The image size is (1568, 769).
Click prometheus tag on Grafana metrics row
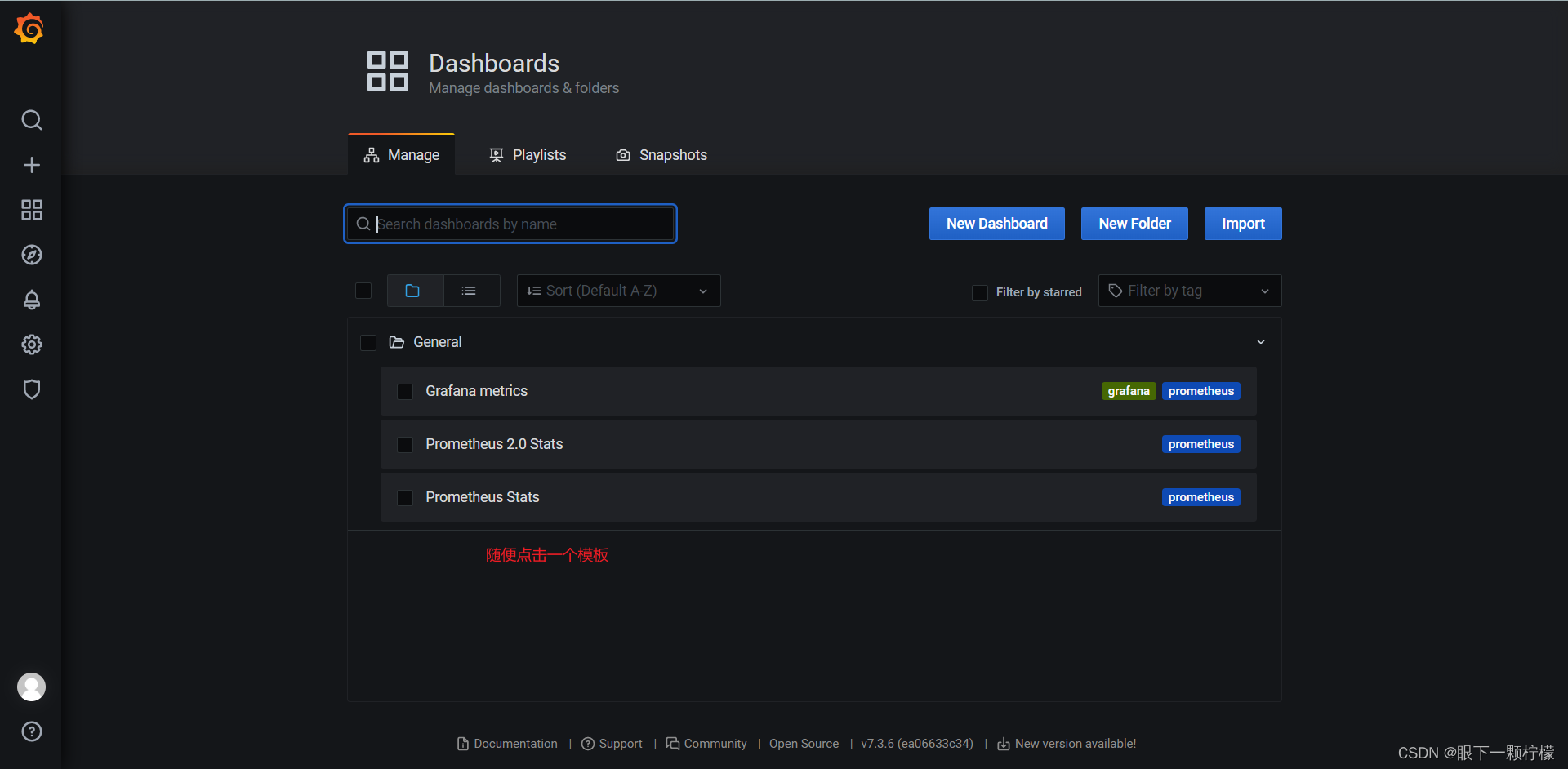1201,391
